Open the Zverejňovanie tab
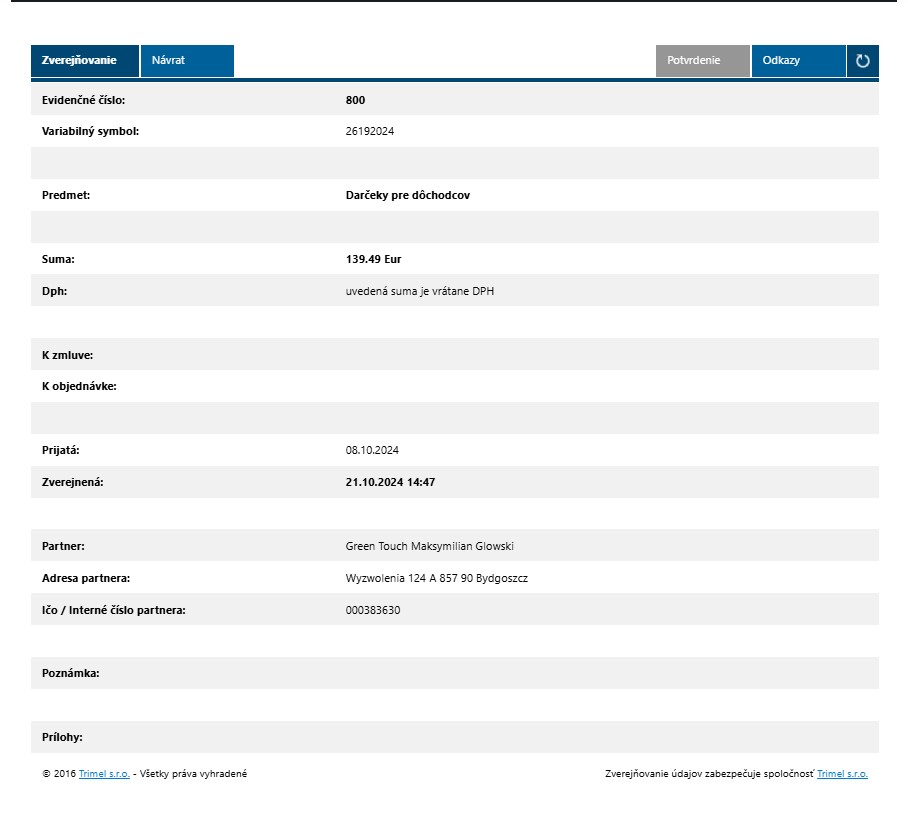Screen dimensions: 908x816 pos(85,61)
